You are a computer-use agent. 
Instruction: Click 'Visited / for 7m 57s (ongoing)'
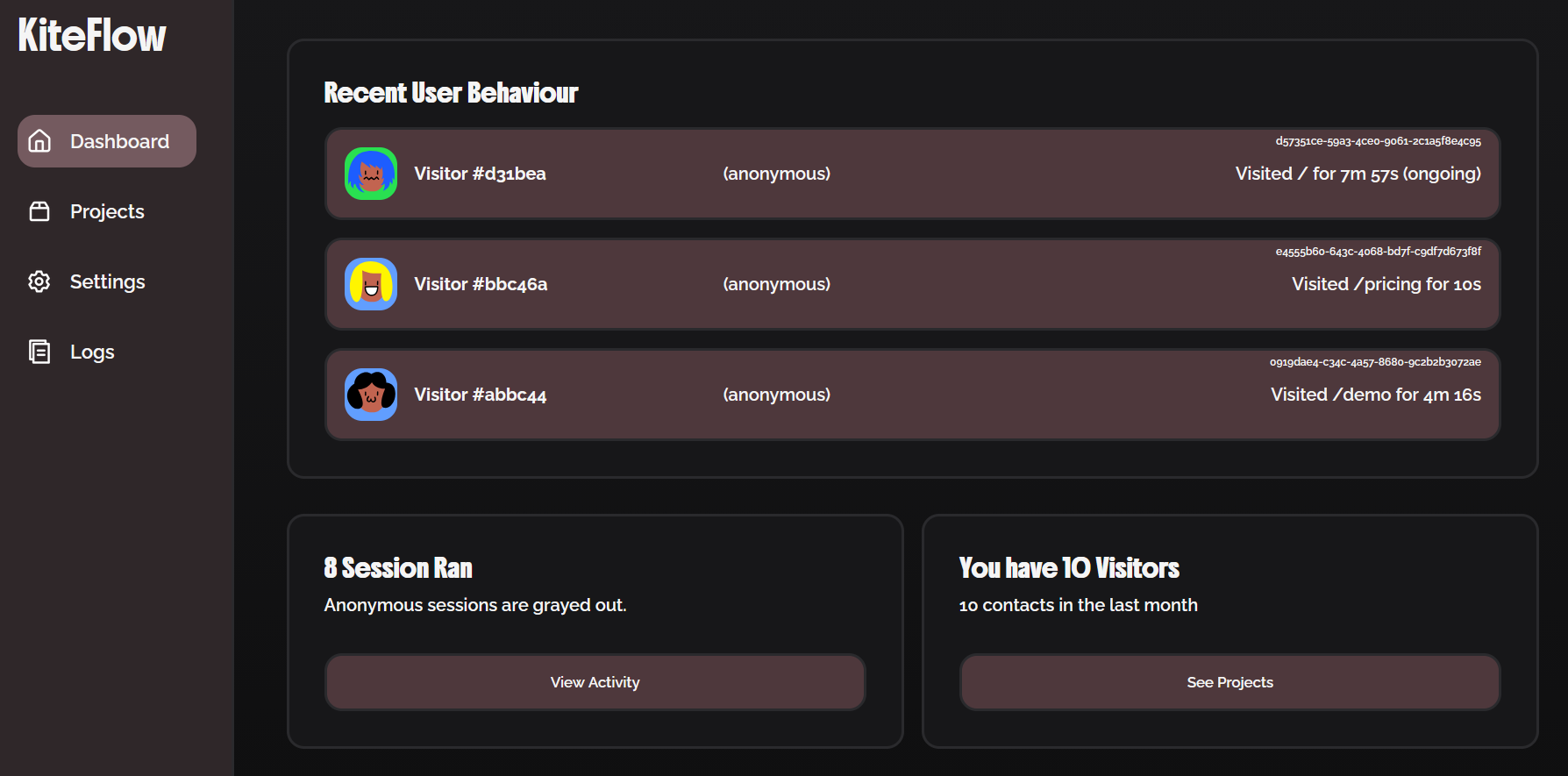pyautogui.click(x=1358, y=174)
